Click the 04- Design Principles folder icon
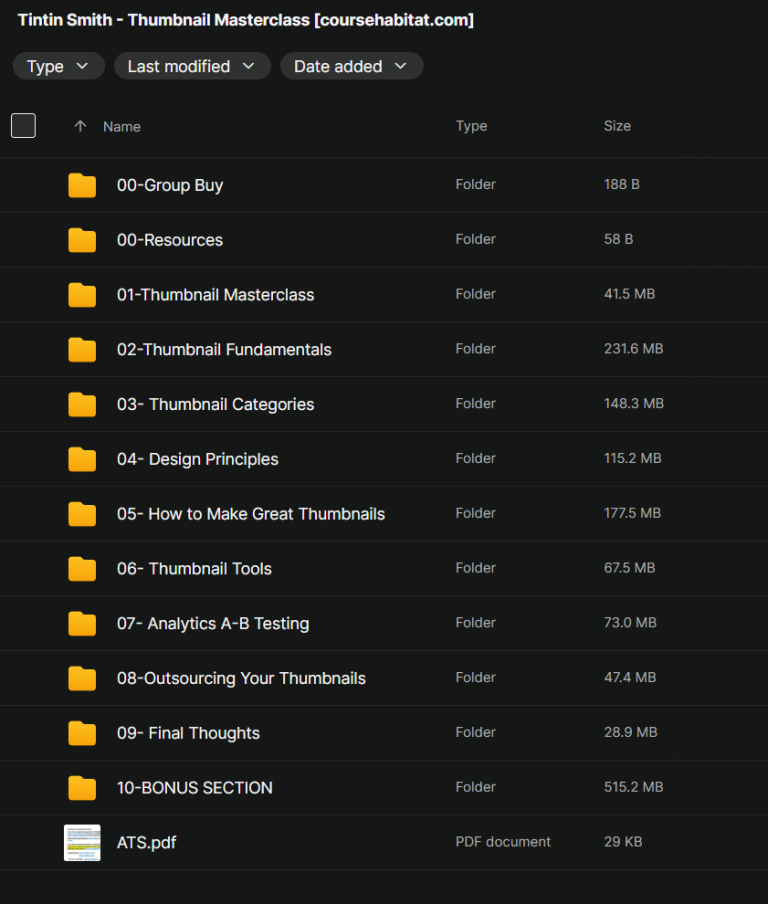Screen dimensions: 768x904 (x=82, y=459)
